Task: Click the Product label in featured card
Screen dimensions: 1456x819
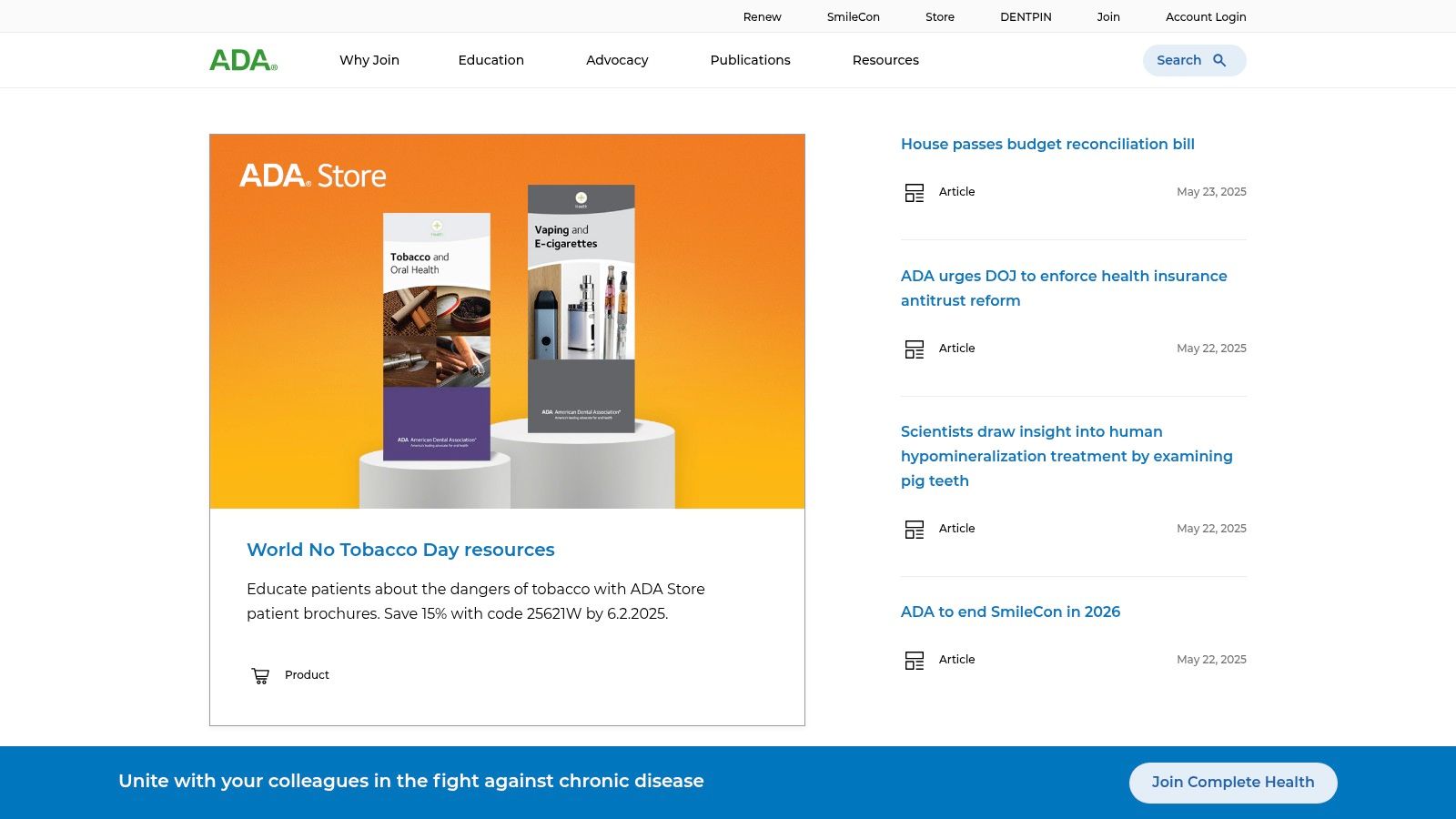Action: click(307, 675)
